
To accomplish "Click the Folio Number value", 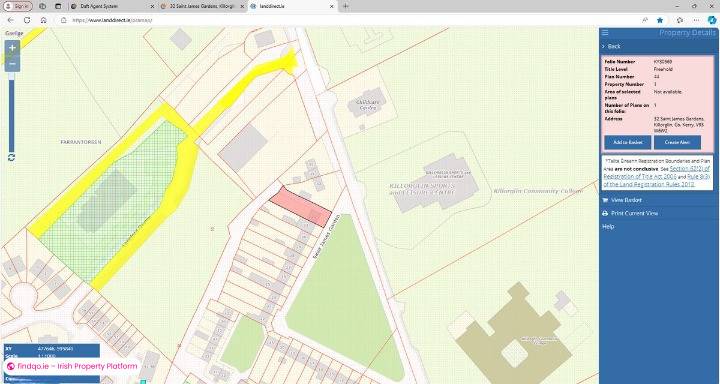I will pyautogui.click(x=663, y=61).
